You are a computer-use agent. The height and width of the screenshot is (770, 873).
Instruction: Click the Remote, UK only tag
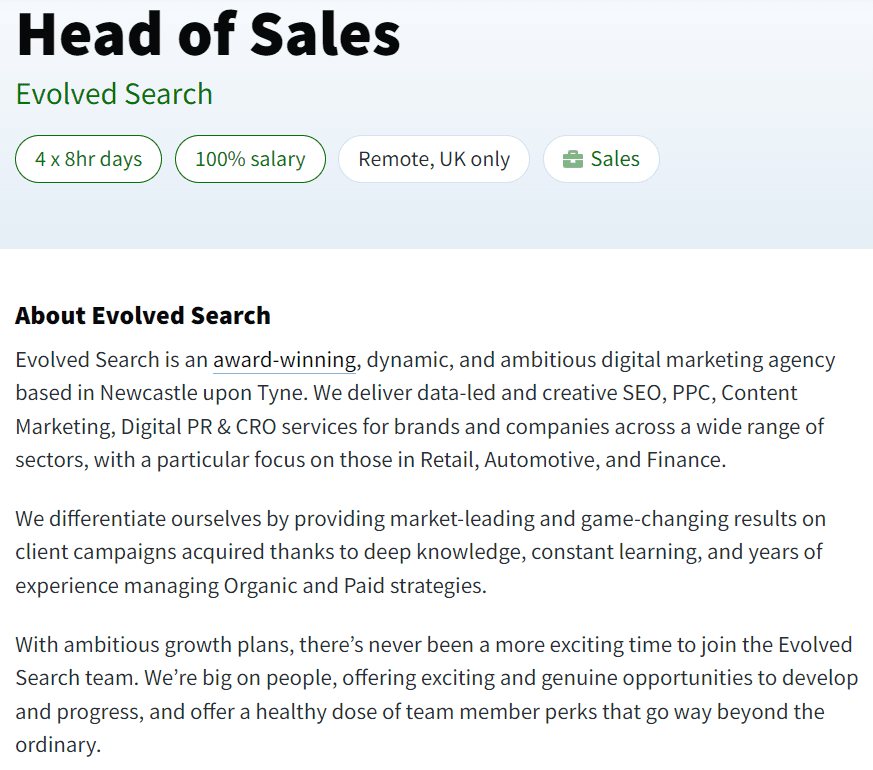click(x=434, y=159)
